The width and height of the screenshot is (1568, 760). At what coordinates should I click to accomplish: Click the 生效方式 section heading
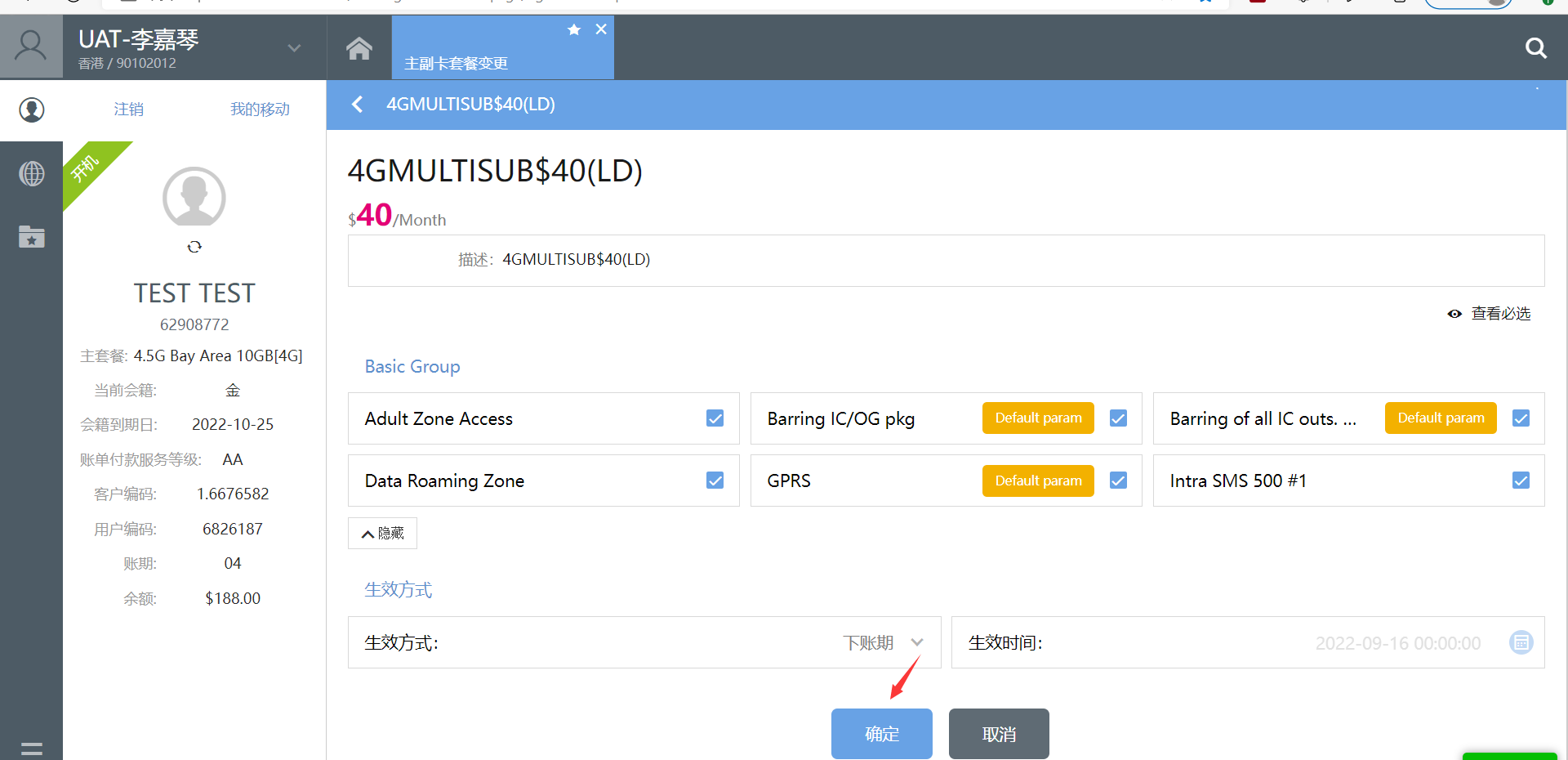(399, 590)
